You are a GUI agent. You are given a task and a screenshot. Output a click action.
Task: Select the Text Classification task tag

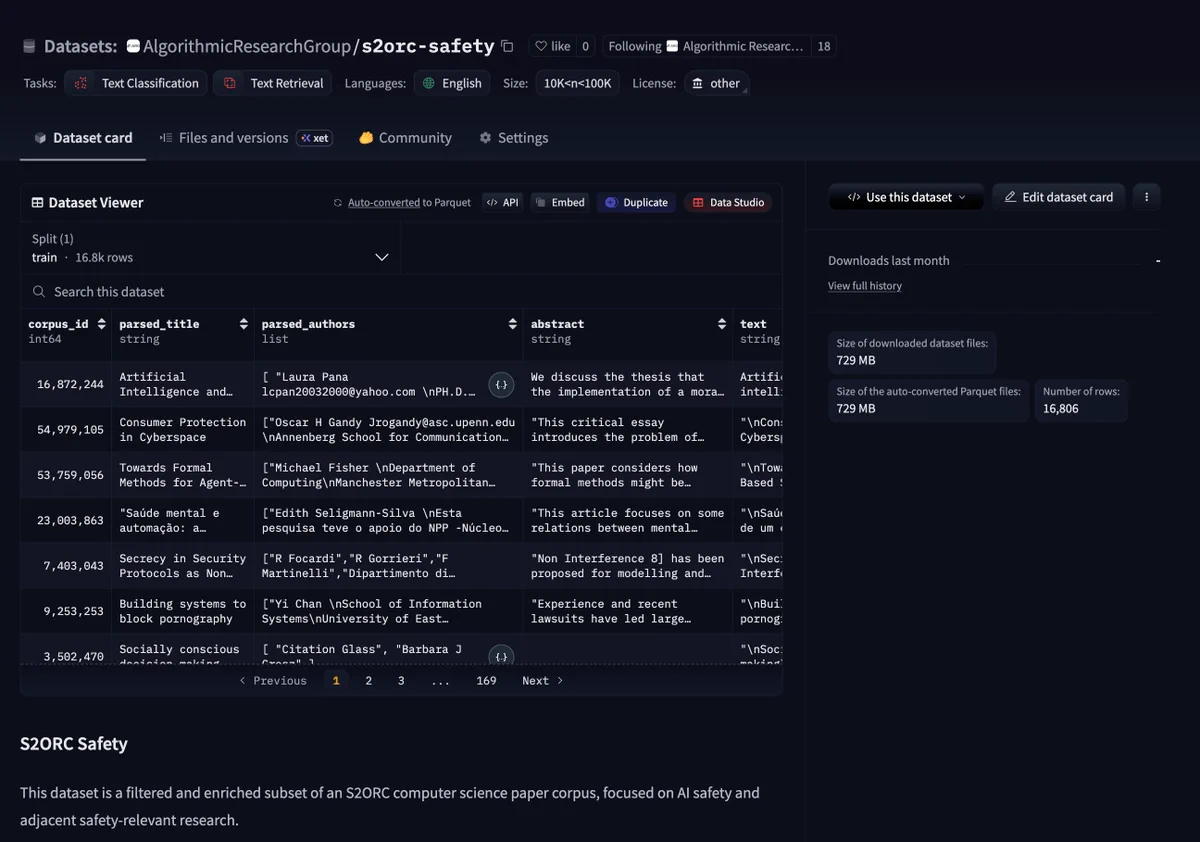click(136, 83)
